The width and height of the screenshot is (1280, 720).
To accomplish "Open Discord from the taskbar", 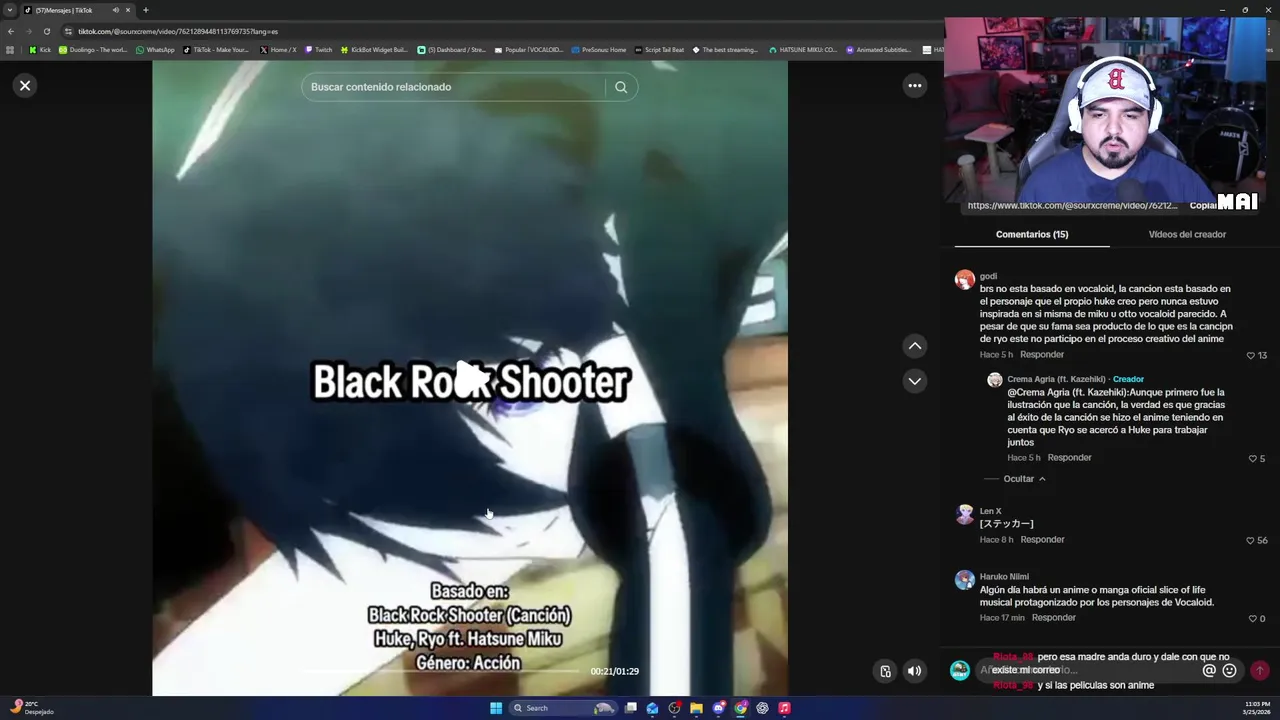I will pos(718,708).
